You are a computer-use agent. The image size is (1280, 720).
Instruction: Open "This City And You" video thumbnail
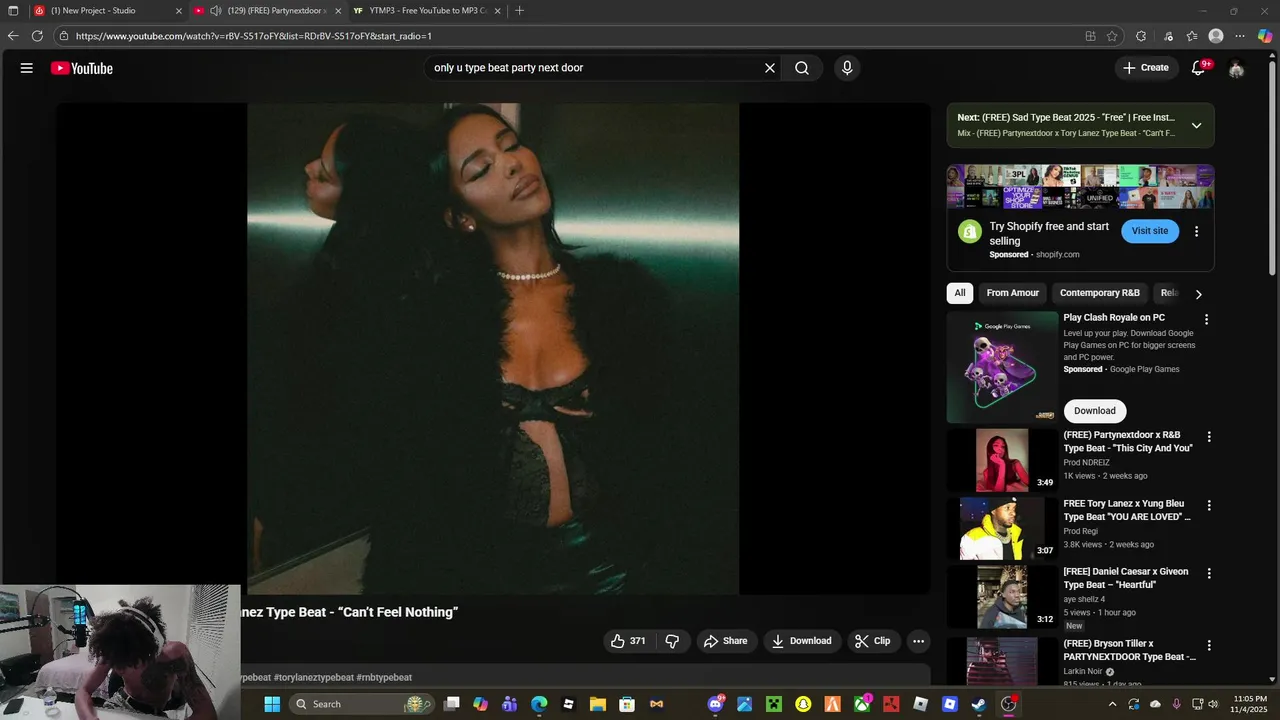pyautogui.click(x=1002, y=460)
